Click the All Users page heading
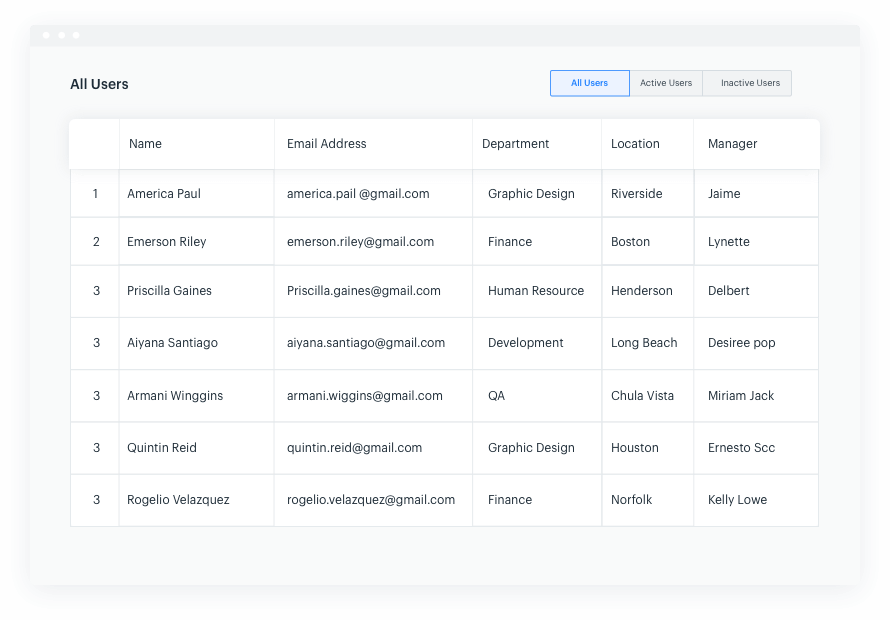The image size is (890, 620). [x=99, y=84]
